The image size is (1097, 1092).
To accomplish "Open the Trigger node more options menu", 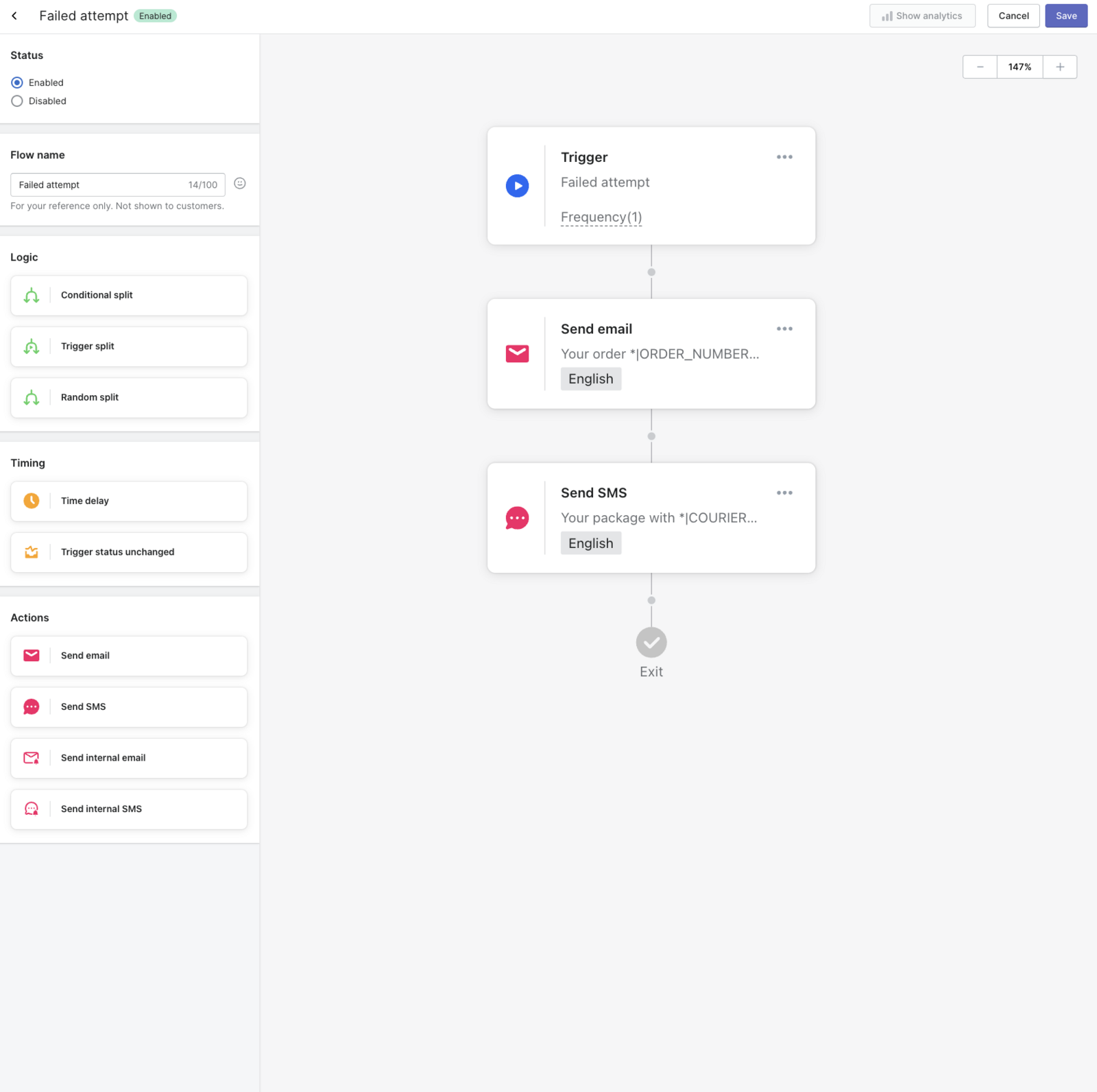I will pos(785,157).
